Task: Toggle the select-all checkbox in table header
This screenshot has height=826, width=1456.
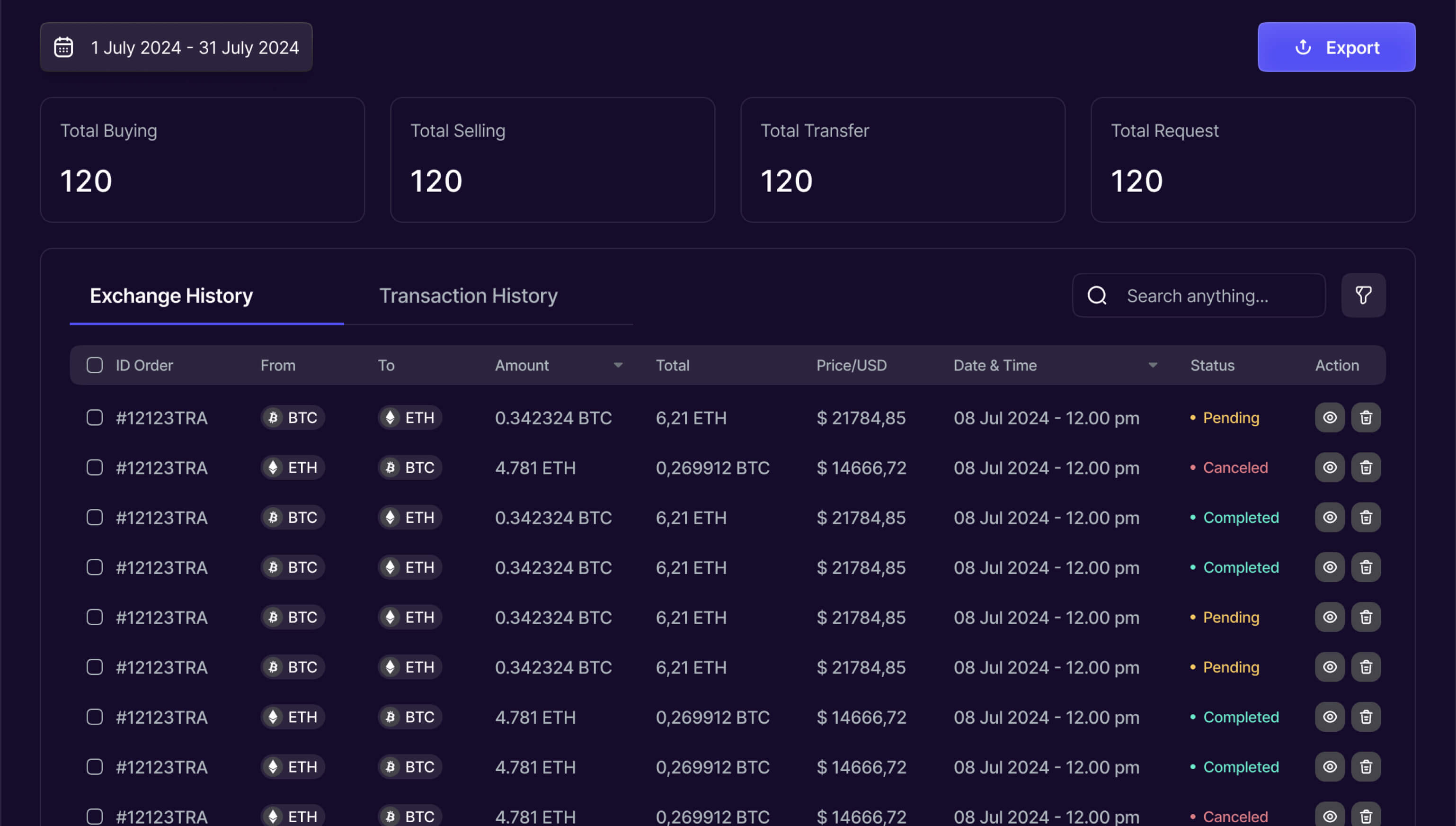Action: click(95, 365)
